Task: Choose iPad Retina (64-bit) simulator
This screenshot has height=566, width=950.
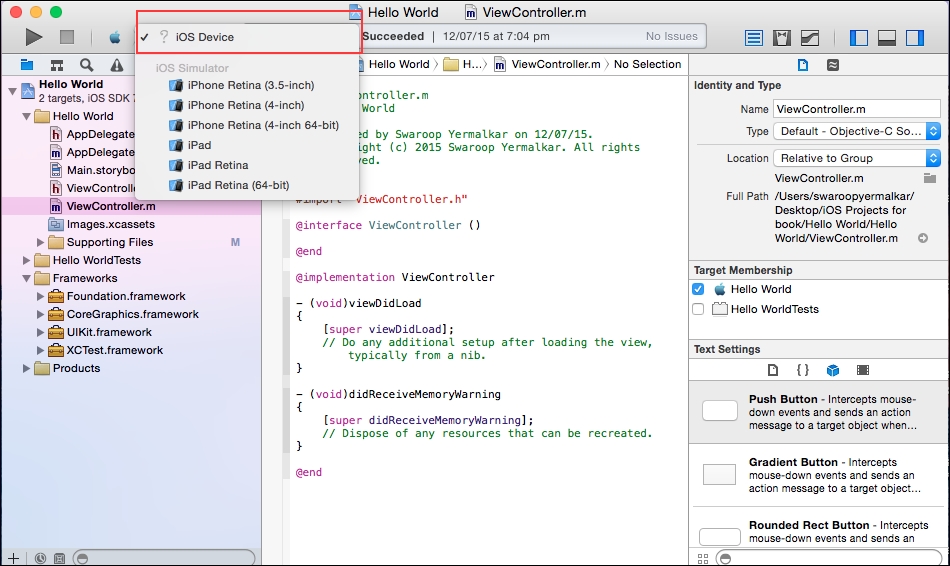Action: click(247, 185)
